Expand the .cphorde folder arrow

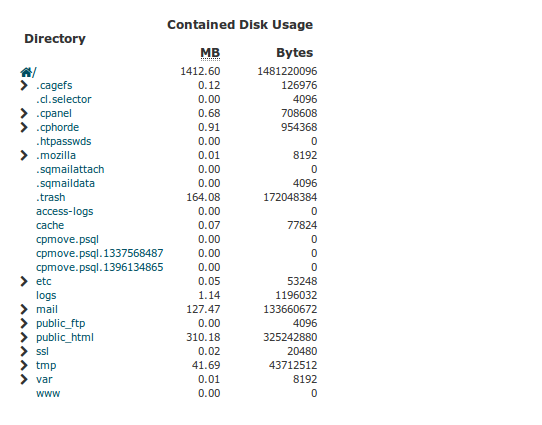click(x=24, y=127)
